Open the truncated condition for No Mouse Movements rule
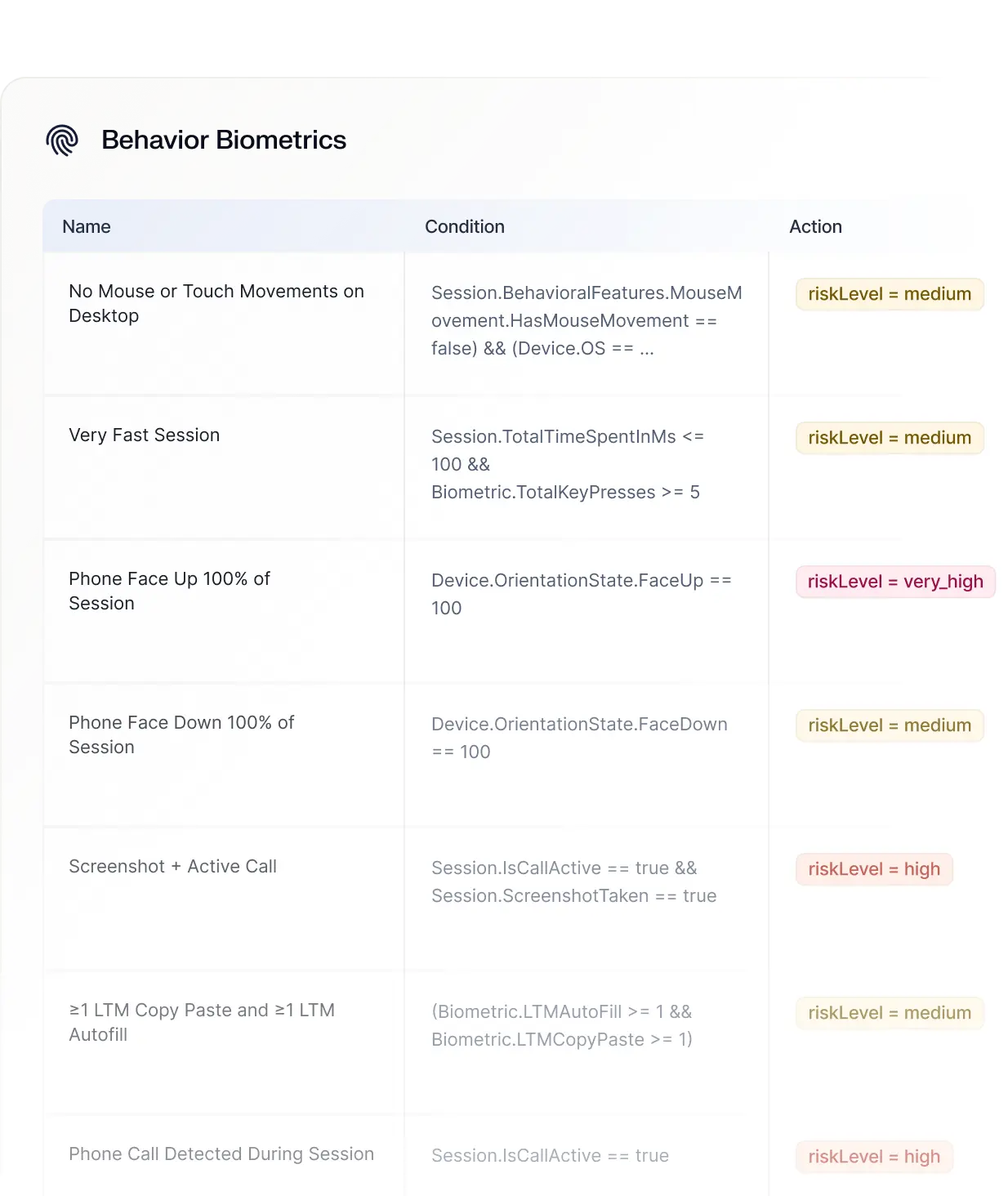 tap(586, 320)
